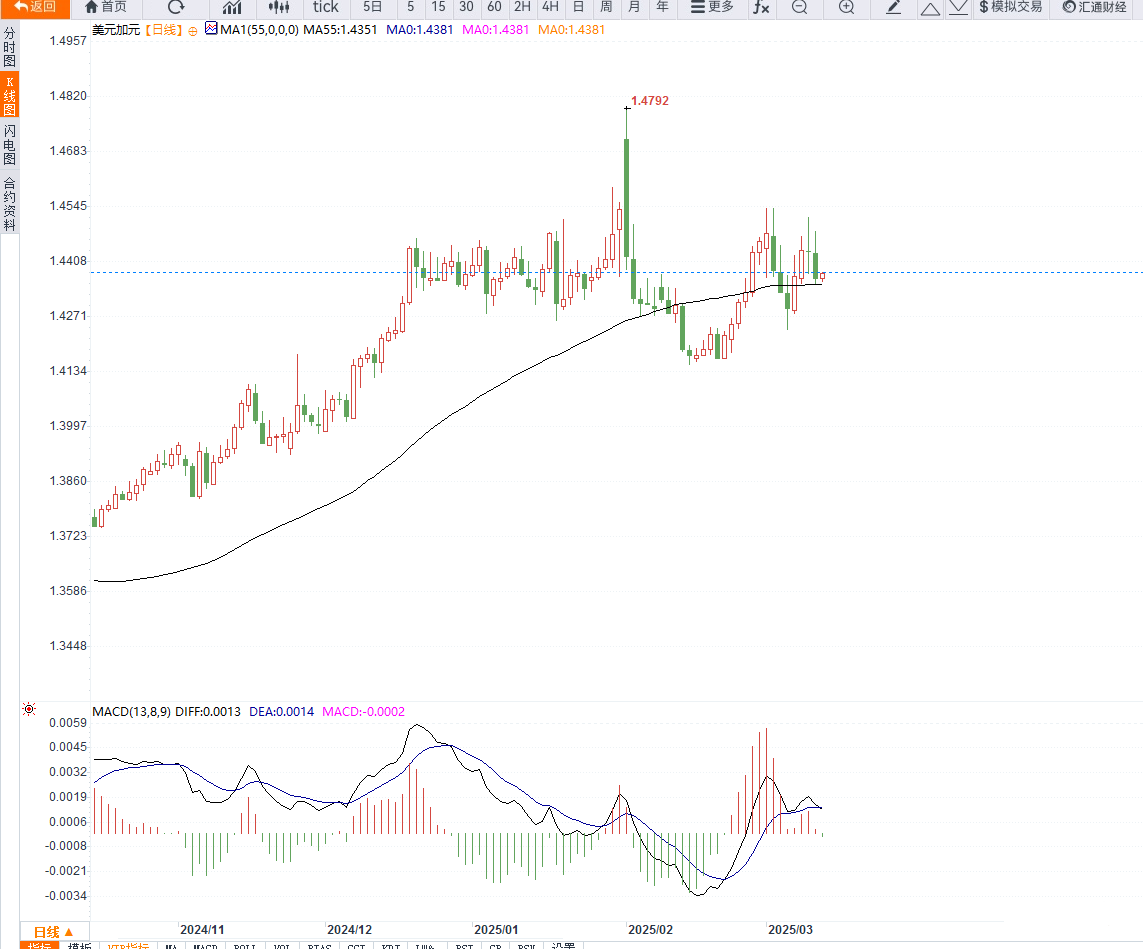Image resolution: width=1143 pixels, height=949 pixels.
Task: Refresh the chart with the reload icon
Action: 176,7
